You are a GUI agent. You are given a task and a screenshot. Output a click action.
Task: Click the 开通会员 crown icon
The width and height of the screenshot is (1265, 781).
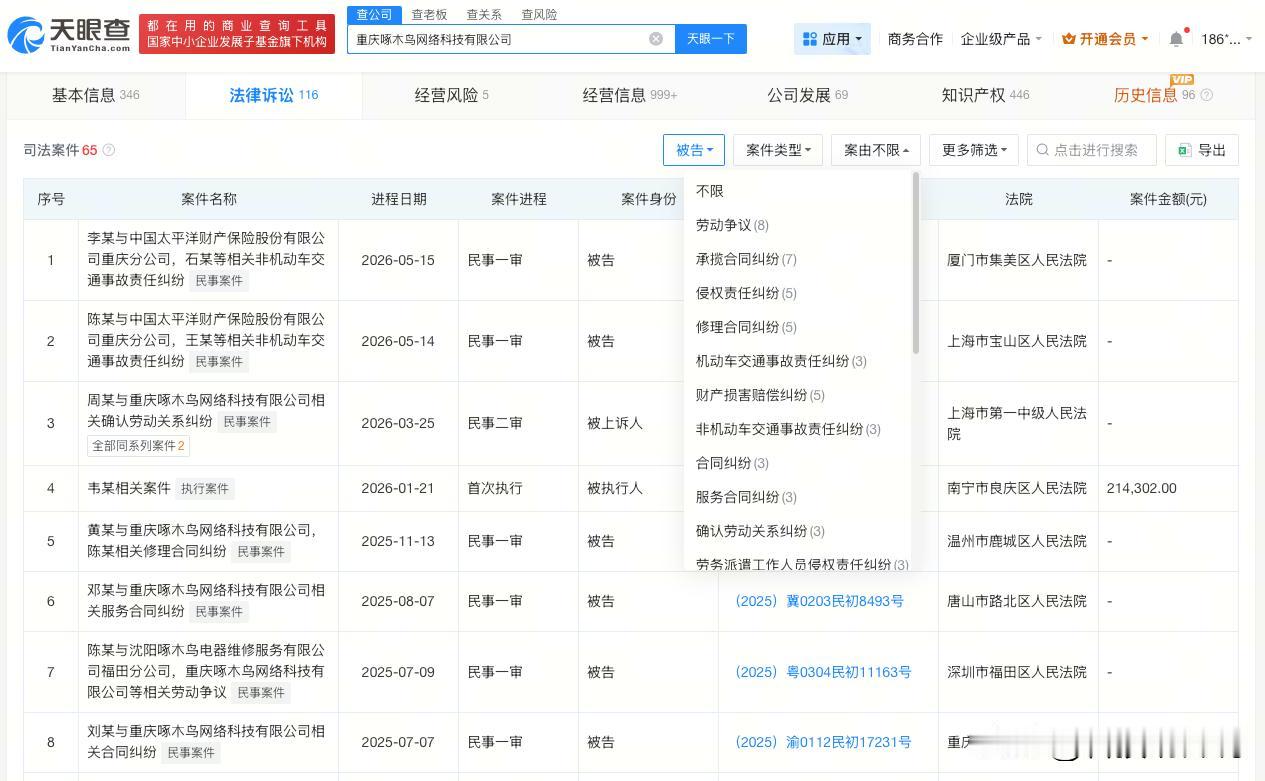pos(1069,39)
